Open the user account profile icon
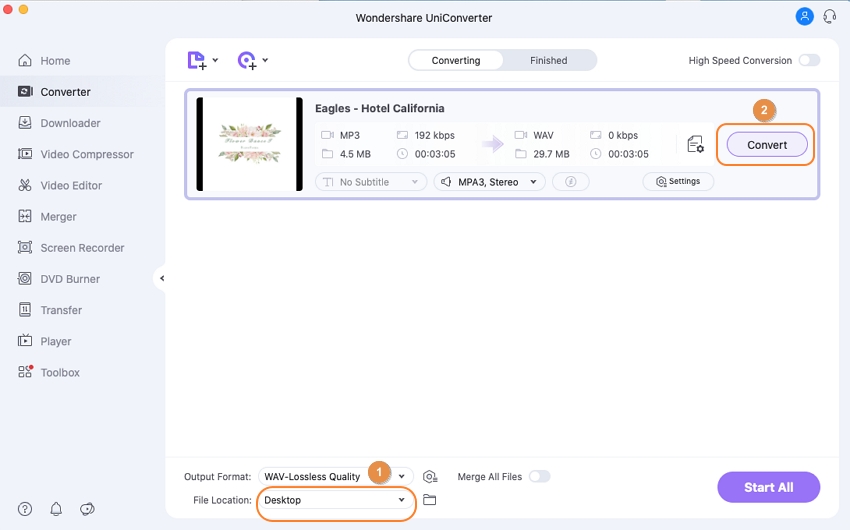Viewport: 850px width, 530px height. [804, 17]
